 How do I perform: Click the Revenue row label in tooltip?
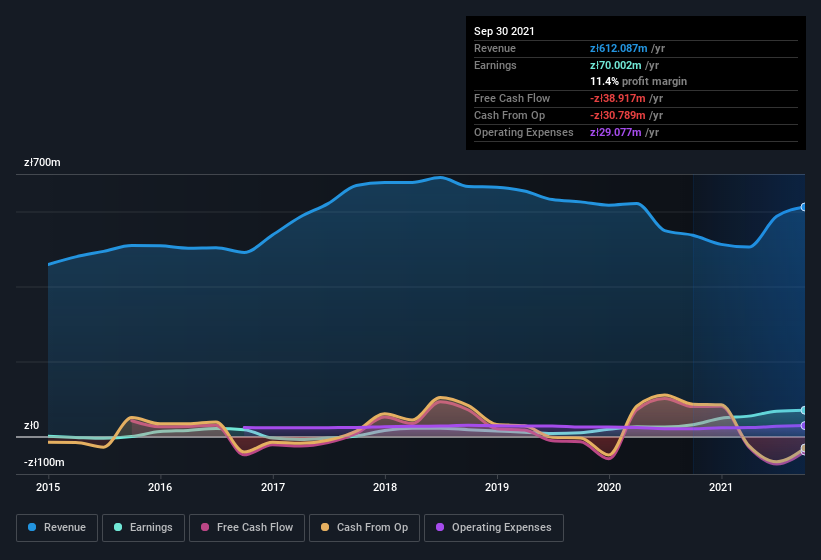coord(495,48)
